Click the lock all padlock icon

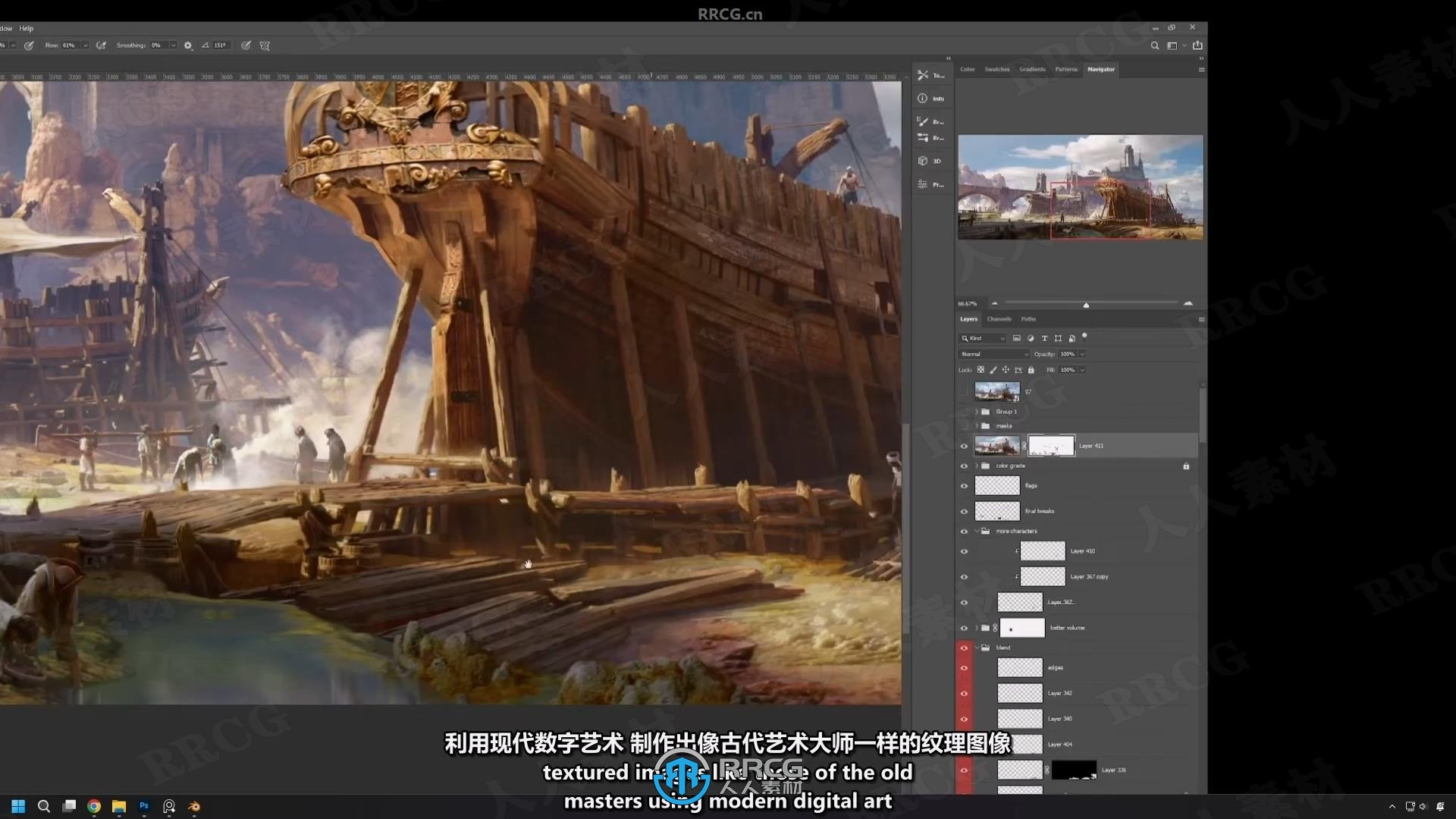(1031, 370)
